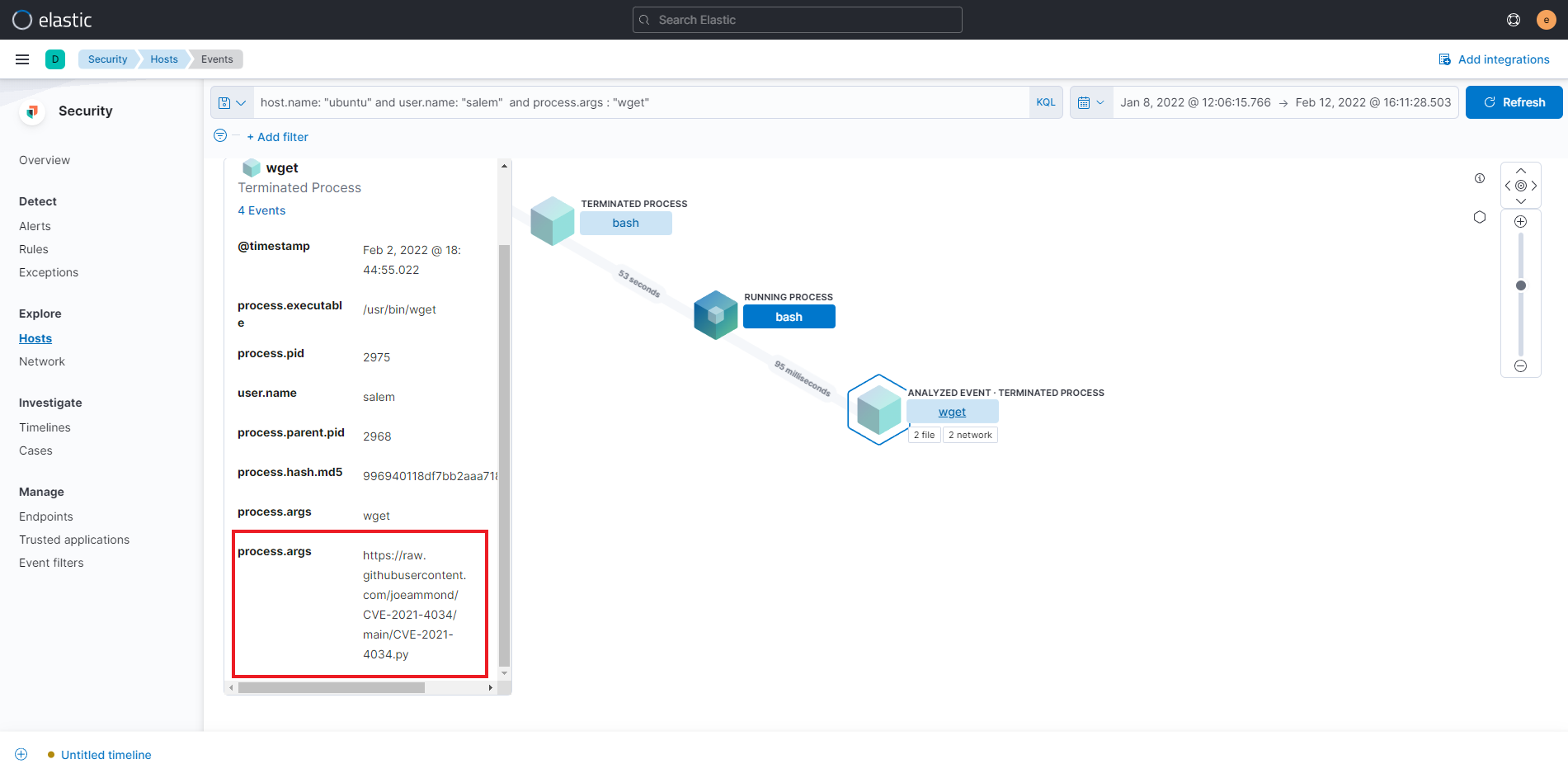Image resolution: width=1568 pixels, height=764 pixels.
Task: Open the schema information icon
Action: coord(1479,178)
